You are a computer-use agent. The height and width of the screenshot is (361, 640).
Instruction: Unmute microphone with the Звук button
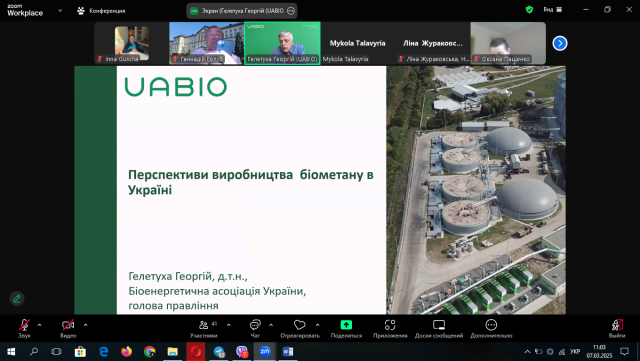pyautogui.click(x=24, y=328)
